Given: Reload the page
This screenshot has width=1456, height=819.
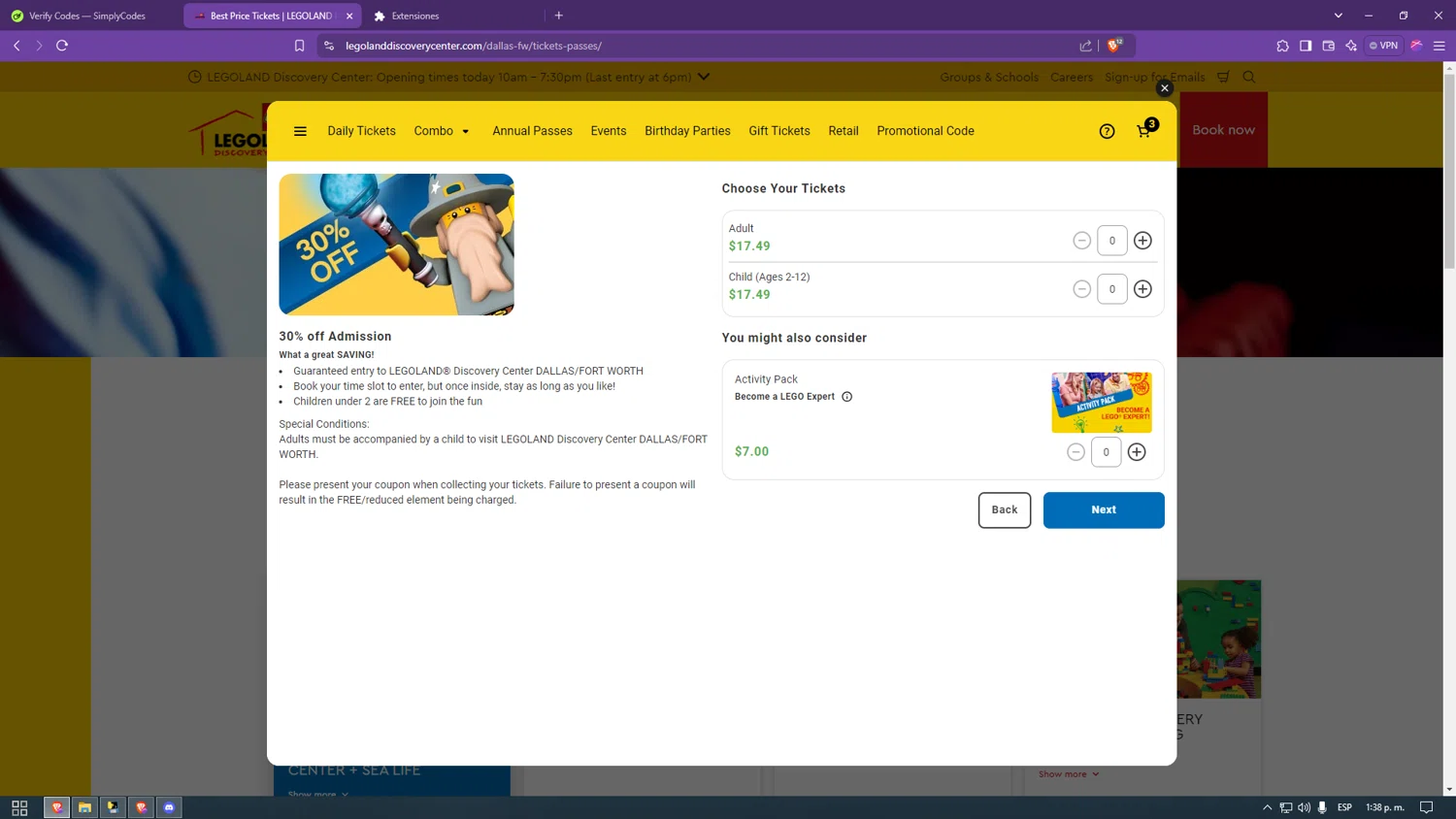Looking at the screenshot, I should (x=62, y=46).
